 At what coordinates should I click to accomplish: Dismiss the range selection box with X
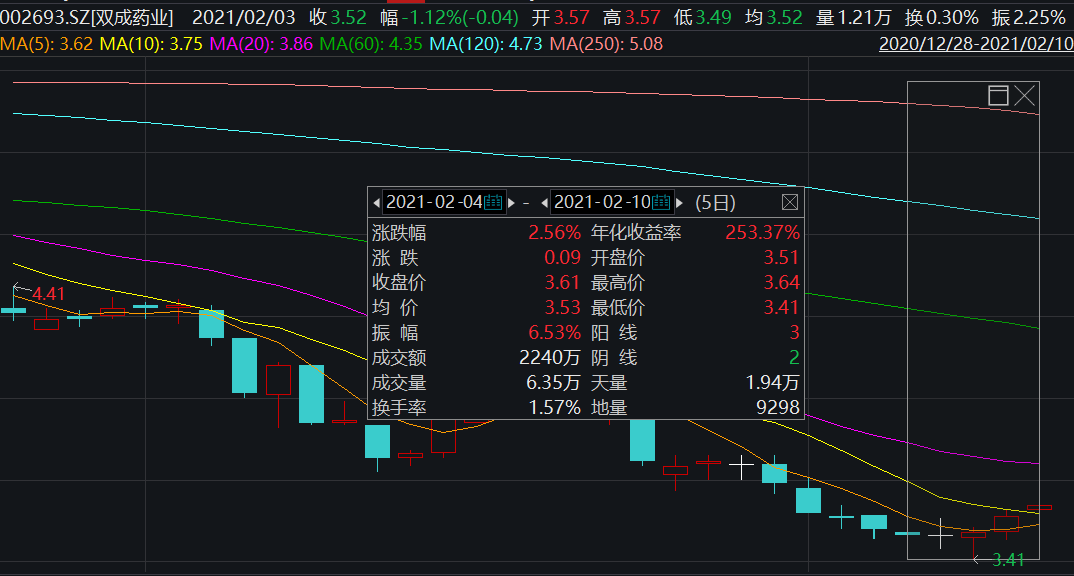1024,96
